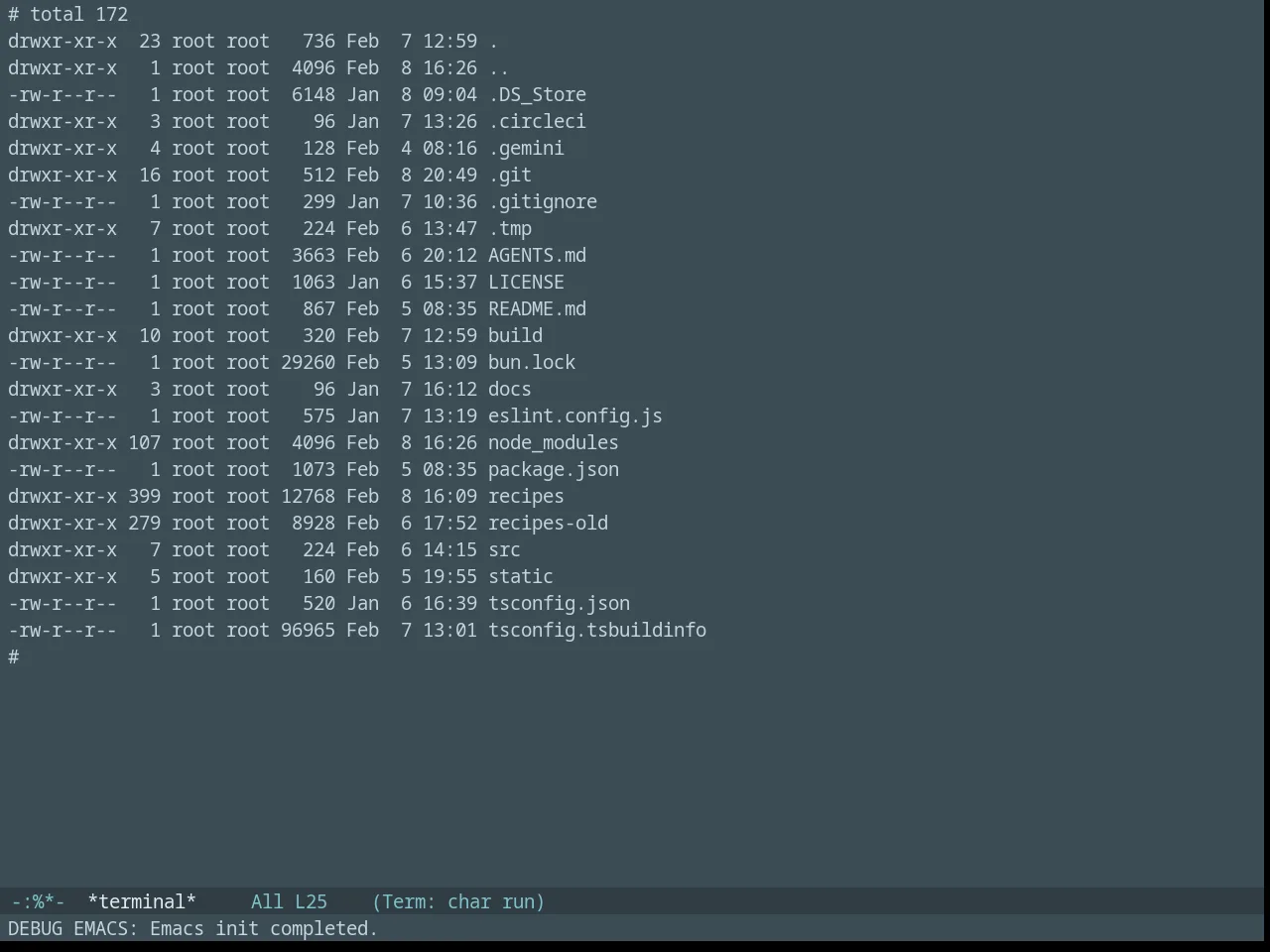1270x952 pixels.
Task: Click the tsconfig.tsbuildinfo file name
Action: (x=597, y=631)
